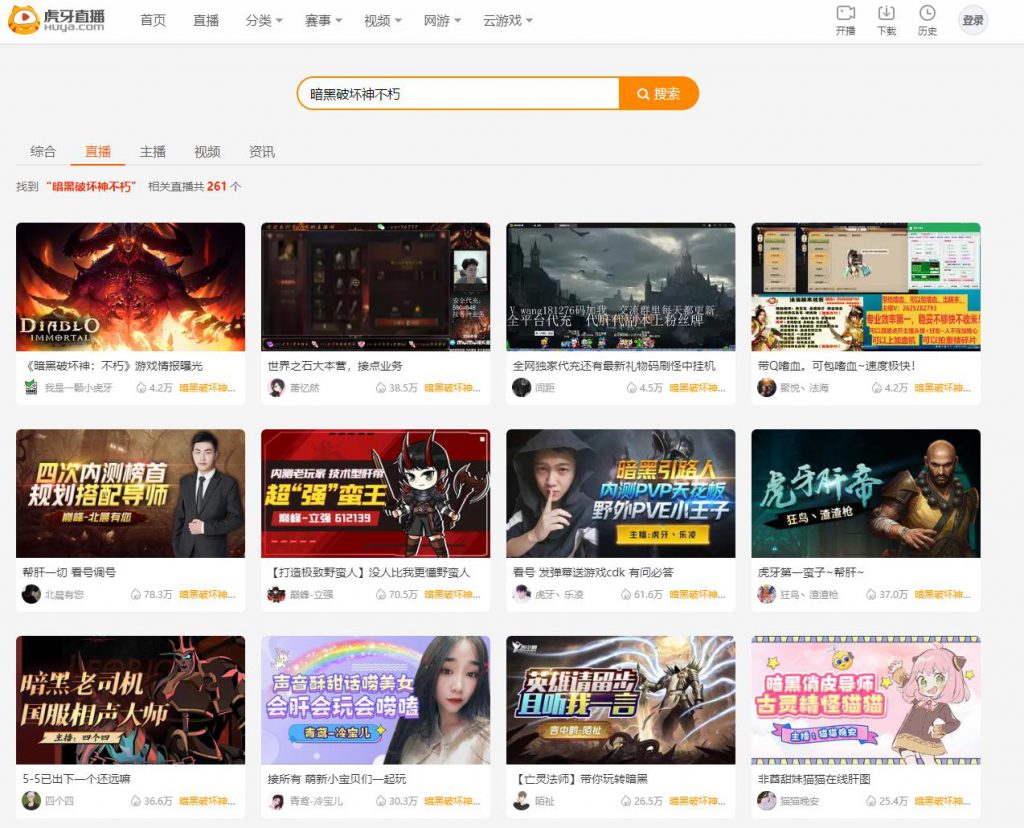The height and width of the screenshot is (828, 1024).
Task: Open the 声音酥甜话唠美女 stream thumbnail
Action: pos(376,700)
